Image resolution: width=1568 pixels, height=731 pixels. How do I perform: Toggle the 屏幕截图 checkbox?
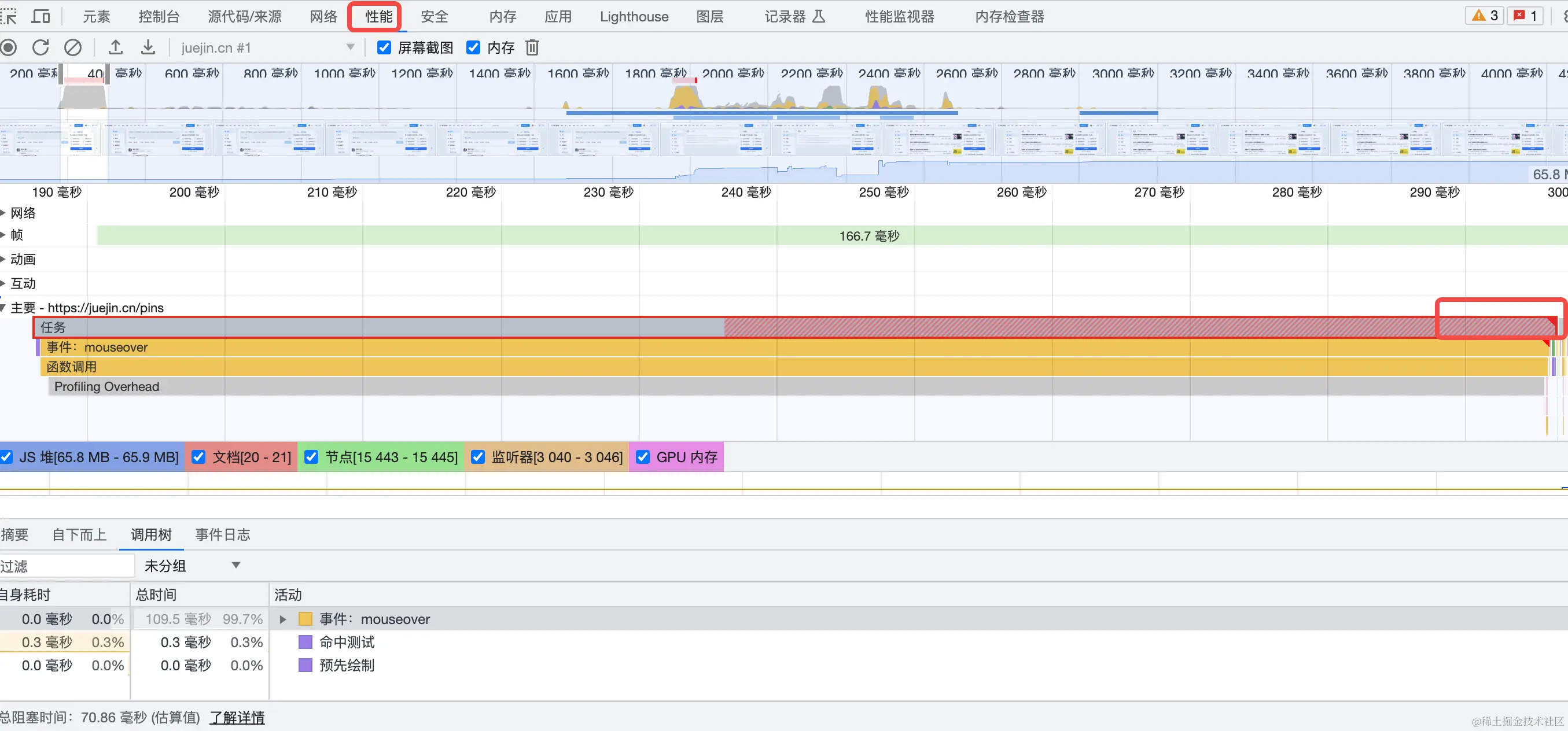tap(384, 47)
